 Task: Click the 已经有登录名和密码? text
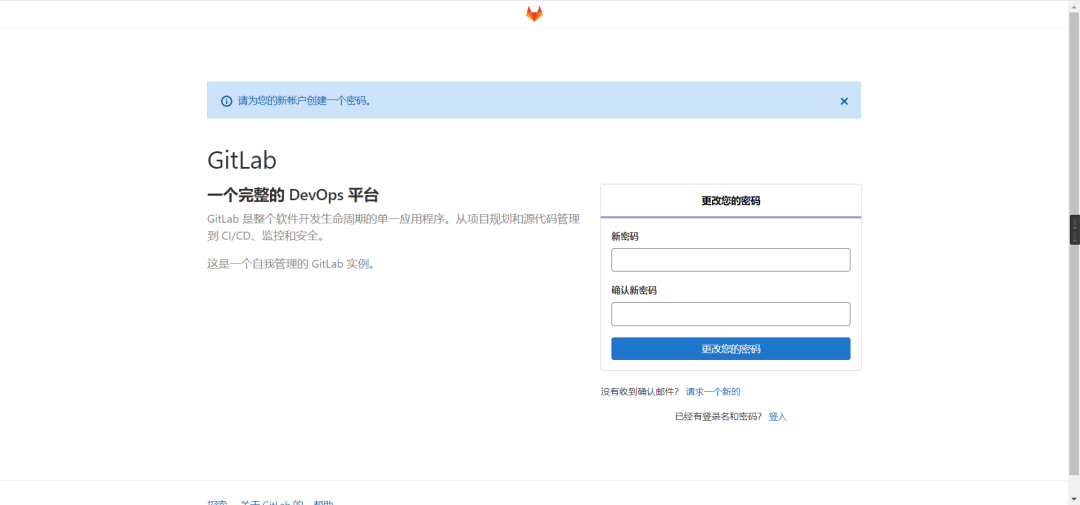point(718,417)
